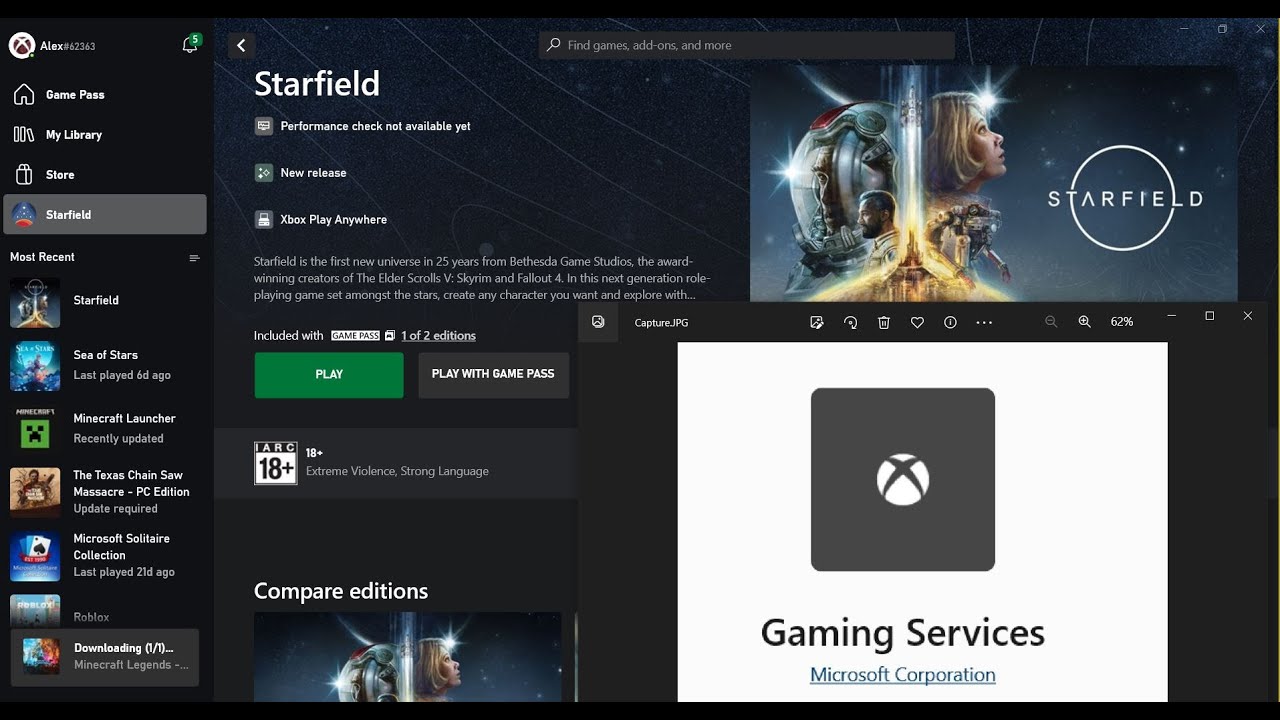The width and height of the screenshot is (1280, 720).
Task: Open the Most Recent sort menu icon
Action: (194, 258)
